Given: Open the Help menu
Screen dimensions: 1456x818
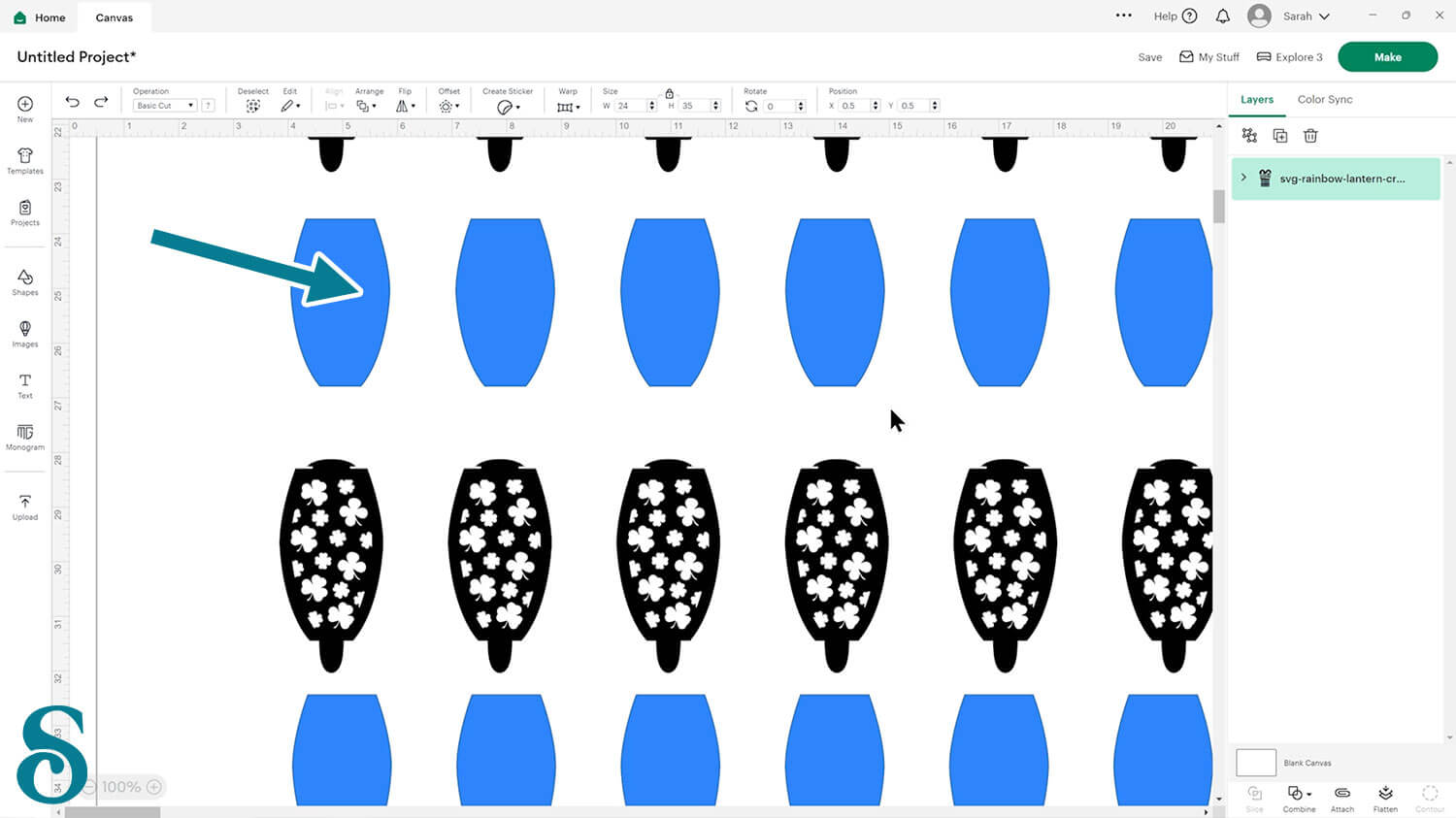Looking at the screenshot, I should [x=1175, y=16].
